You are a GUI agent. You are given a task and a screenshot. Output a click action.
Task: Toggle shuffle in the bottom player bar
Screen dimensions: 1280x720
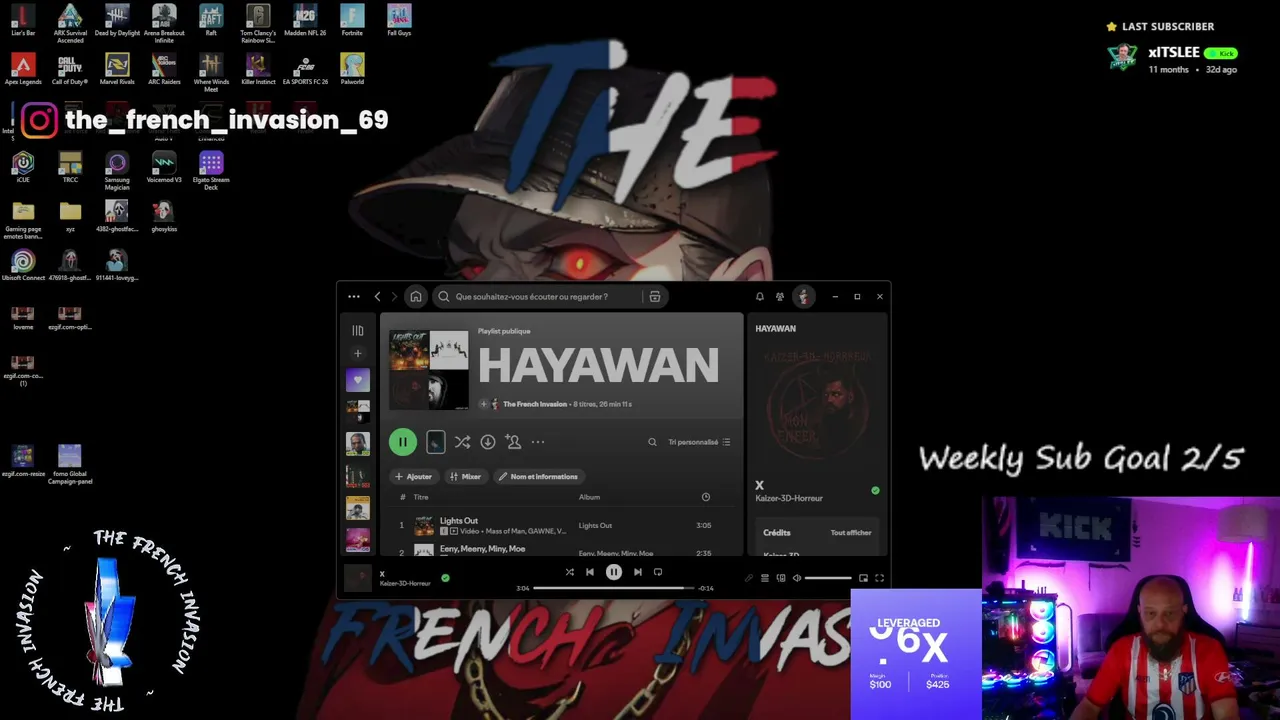click(x=570, y=572)
